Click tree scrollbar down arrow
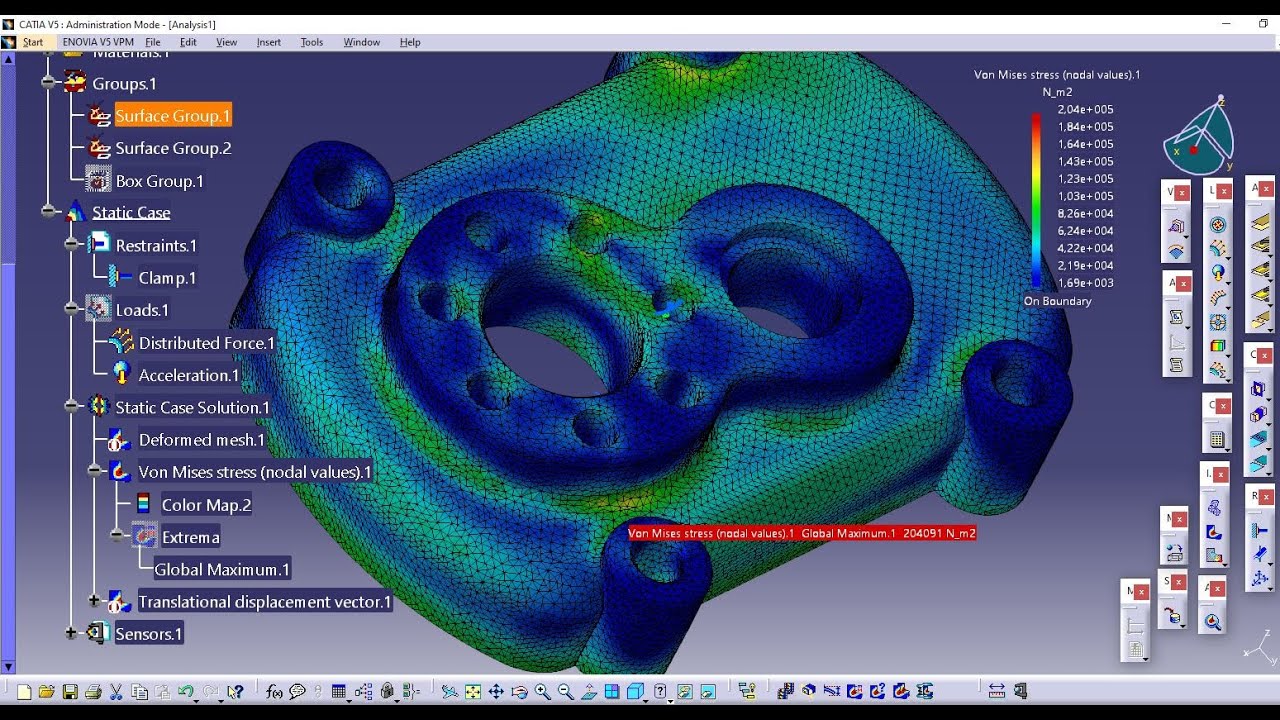 click(8, 666)
